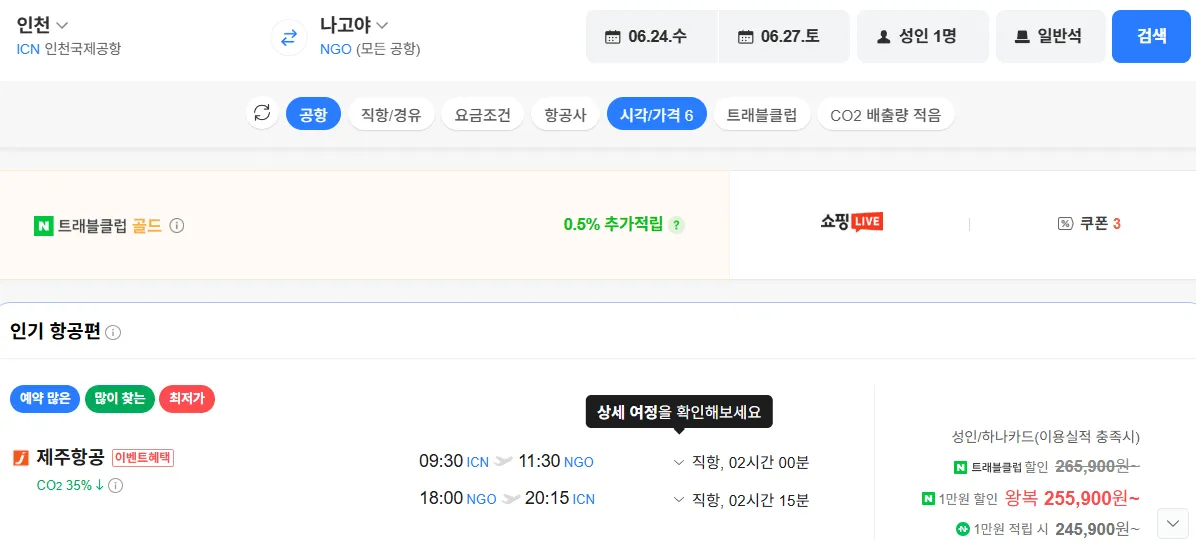Click the swap origin and destination icon
1196x553 pixels.
[288, 37]
